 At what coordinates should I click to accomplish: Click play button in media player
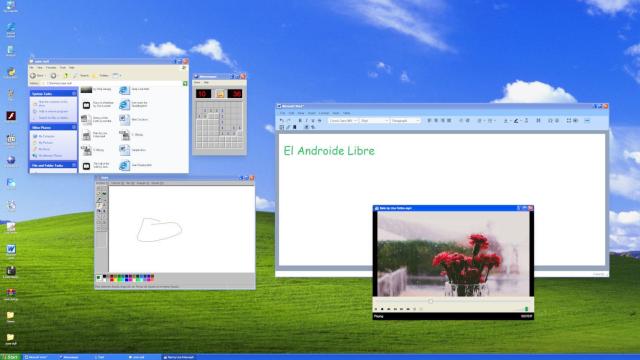click(376, 309)
